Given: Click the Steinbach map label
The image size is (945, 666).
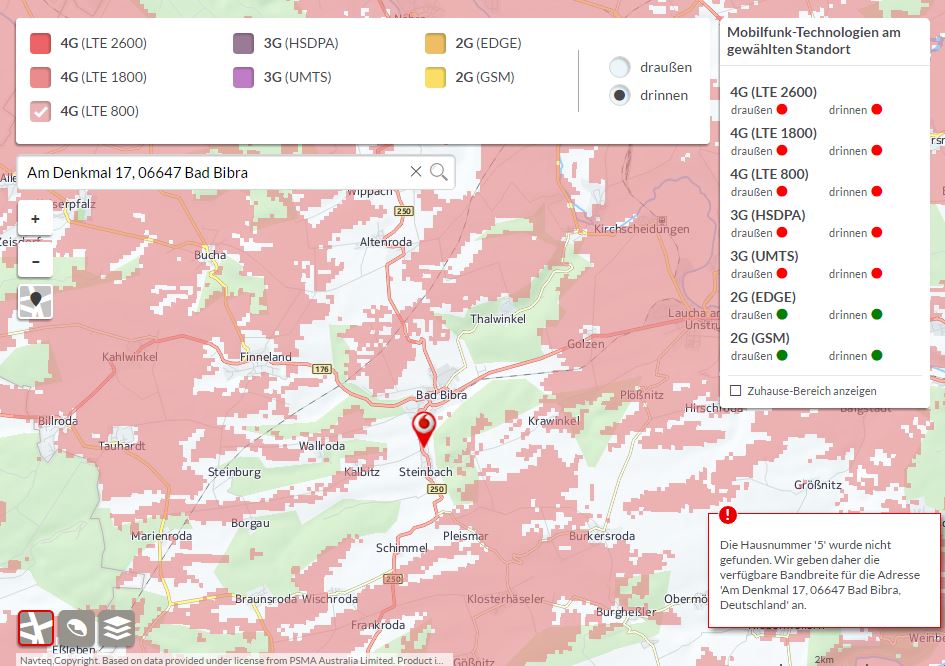Looking at the screenshot, I should tap(425, 472).
